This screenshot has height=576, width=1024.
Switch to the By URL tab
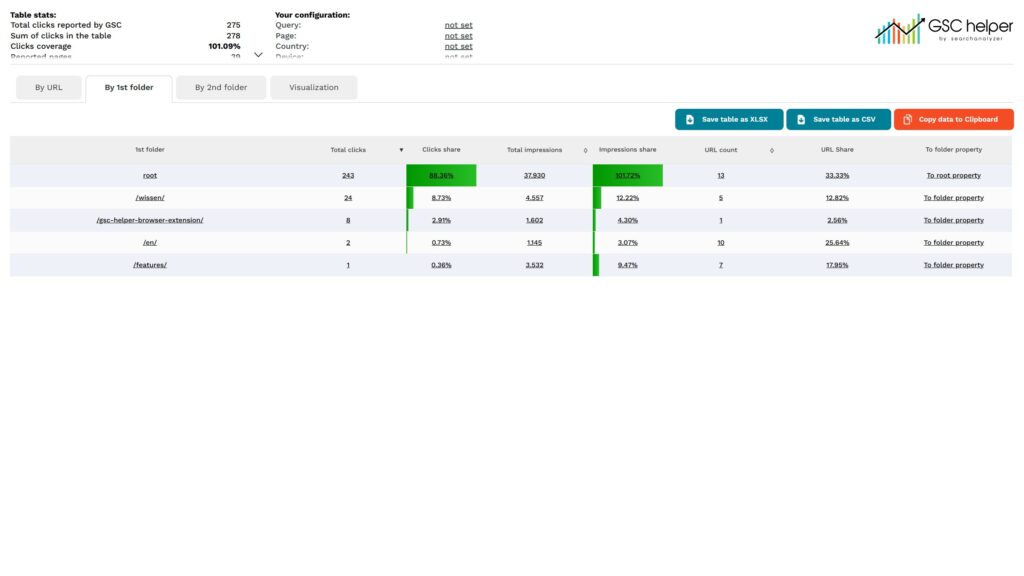[x=48, y=88]
